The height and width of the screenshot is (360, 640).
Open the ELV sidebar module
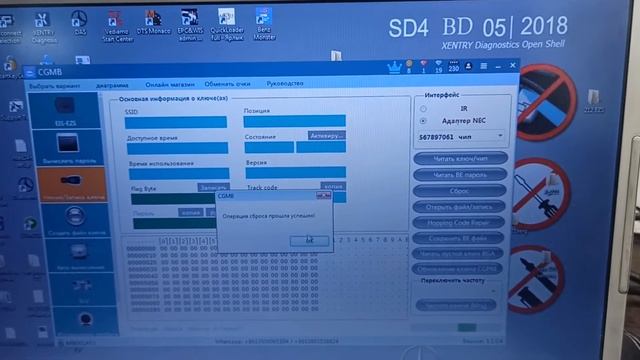click(82, 289)
